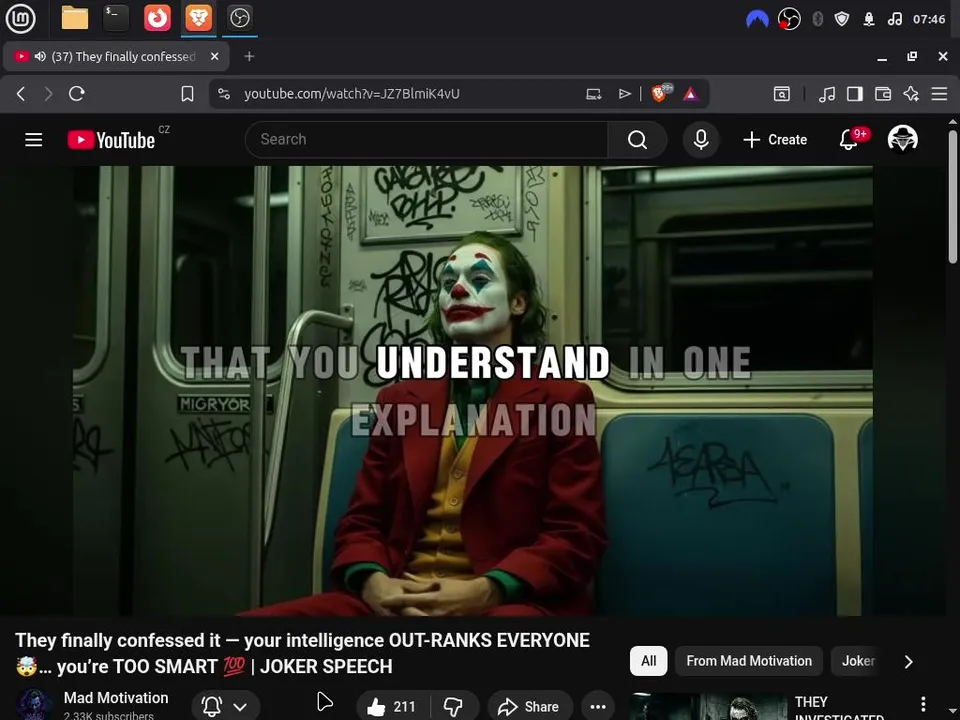This screenshot has height=720, width=960.
Task: Open the security shield tray icon
Action: pyautogui.click(x=842, y=19)
